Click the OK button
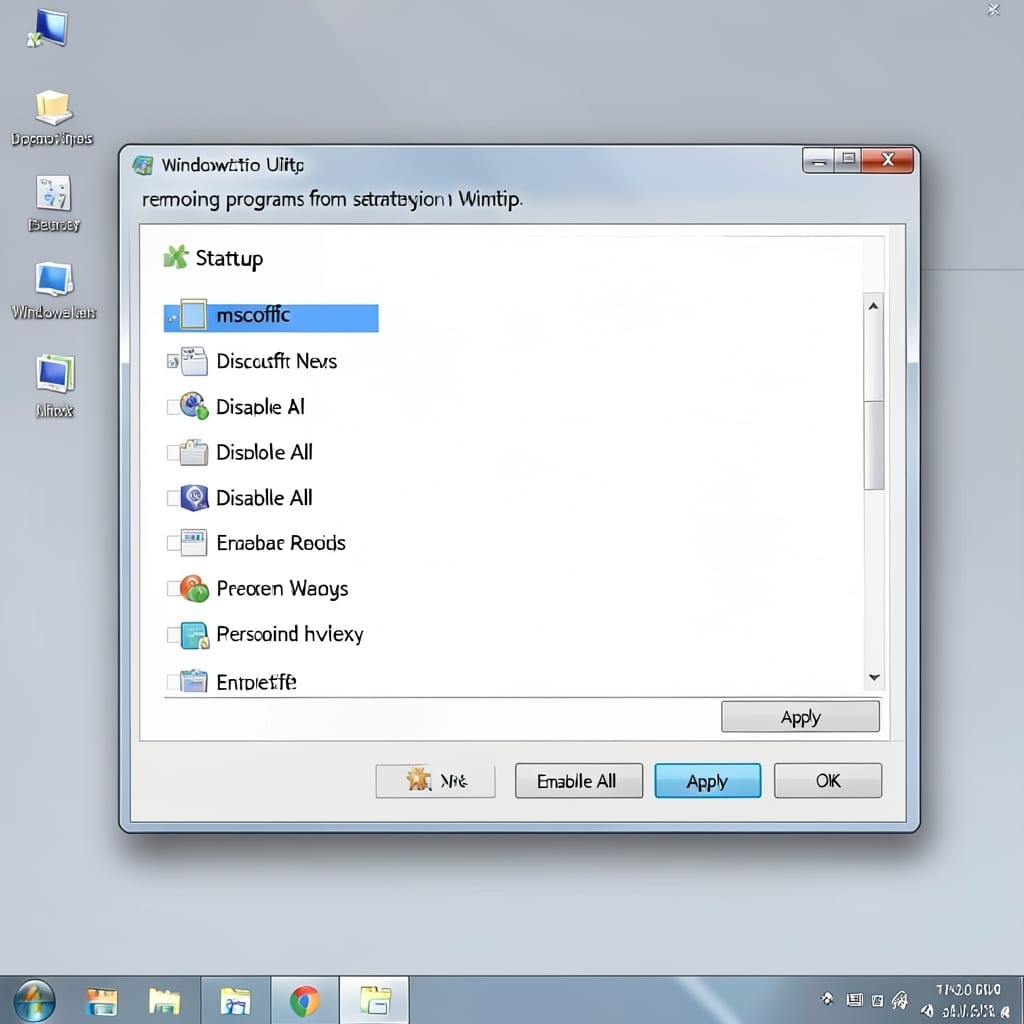The height and width of the screenshot is (1024, 1024). tap(827, 780)
